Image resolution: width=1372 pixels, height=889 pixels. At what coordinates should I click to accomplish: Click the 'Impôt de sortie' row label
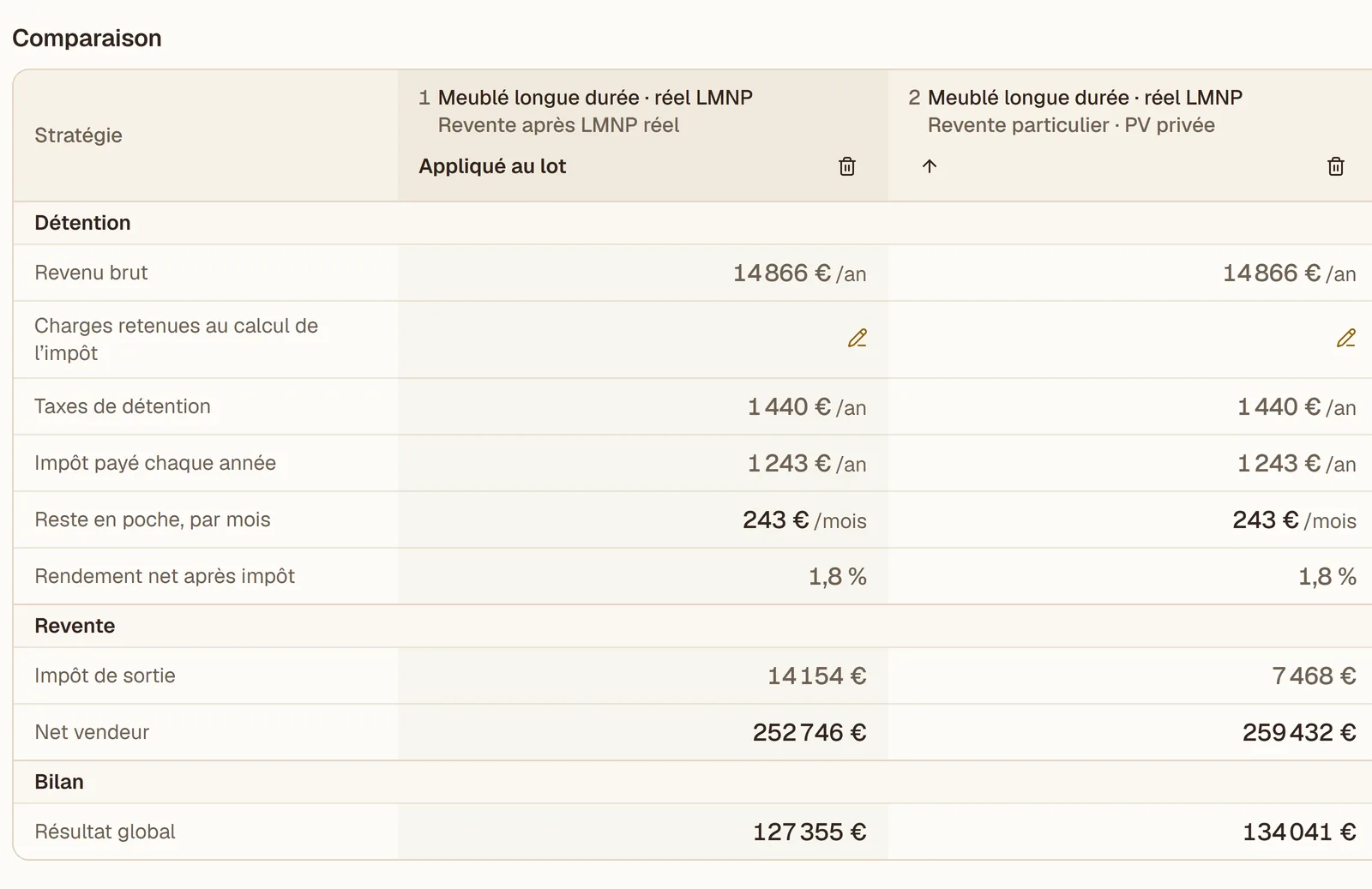[x=105, y=676]
